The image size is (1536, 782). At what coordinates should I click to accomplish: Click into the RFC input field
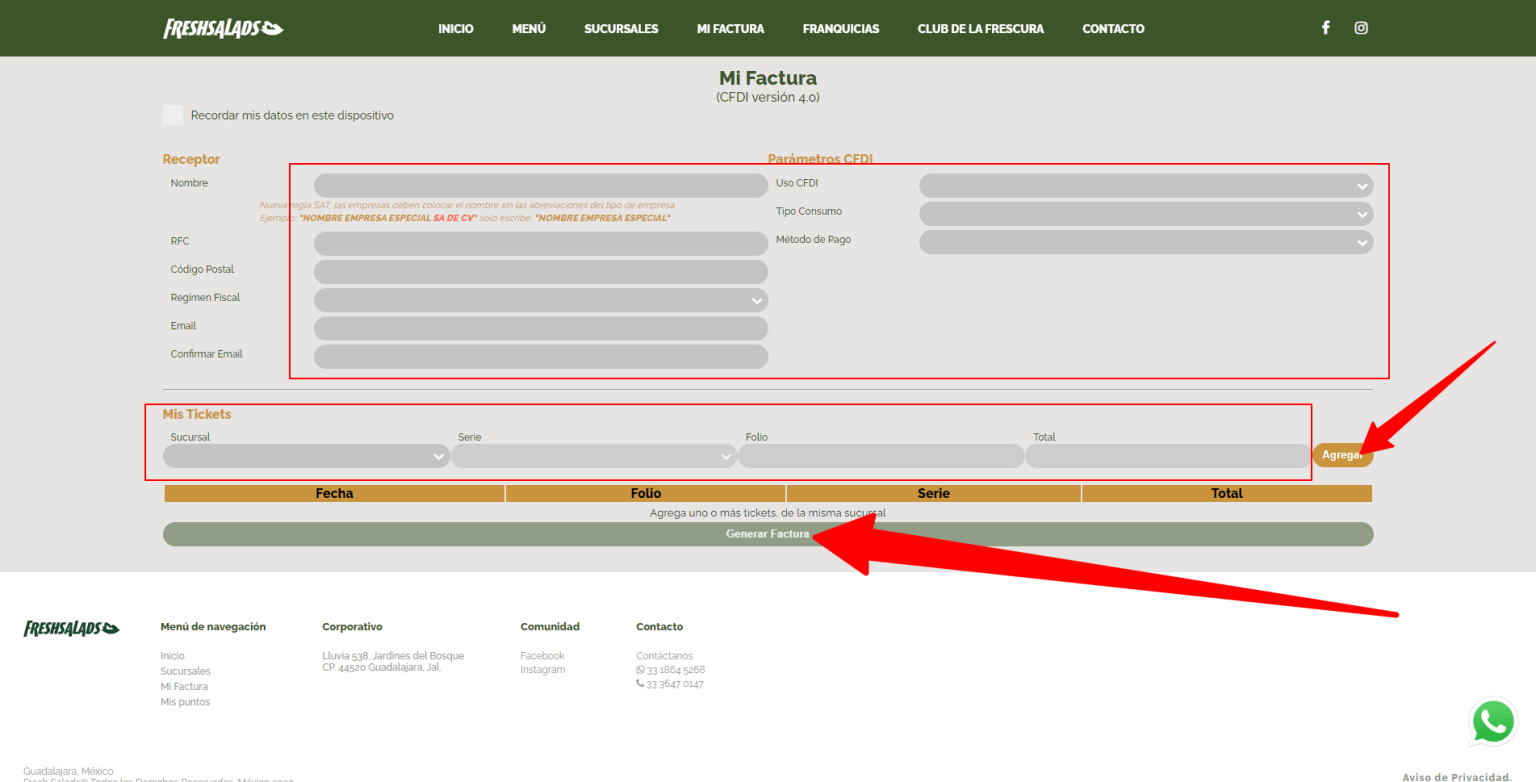(x=540, y=244)
